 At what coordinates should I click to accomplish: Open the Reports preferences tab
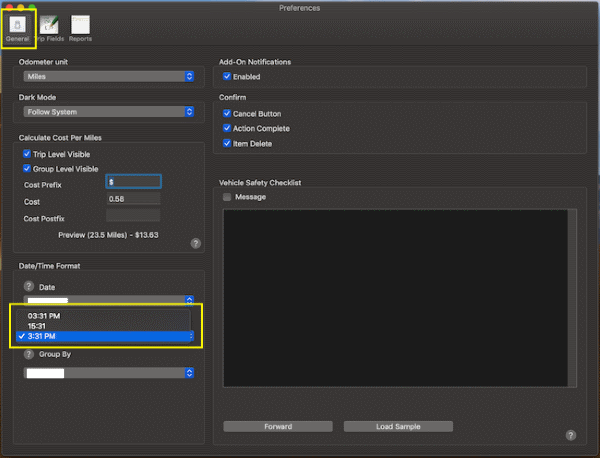coord(80,27)
